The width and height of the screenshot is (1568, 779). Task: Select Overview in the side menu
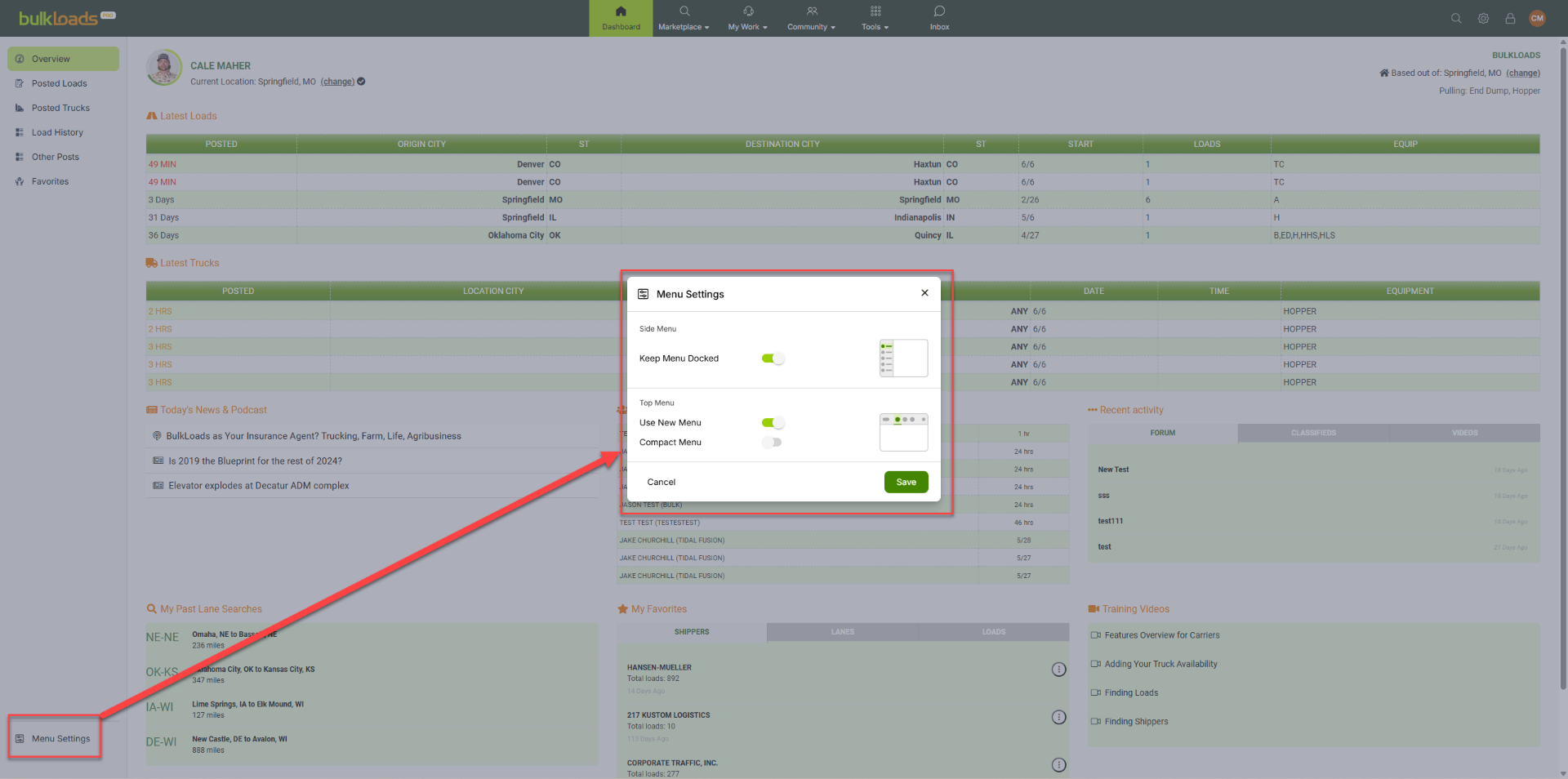tap(63, 59)
